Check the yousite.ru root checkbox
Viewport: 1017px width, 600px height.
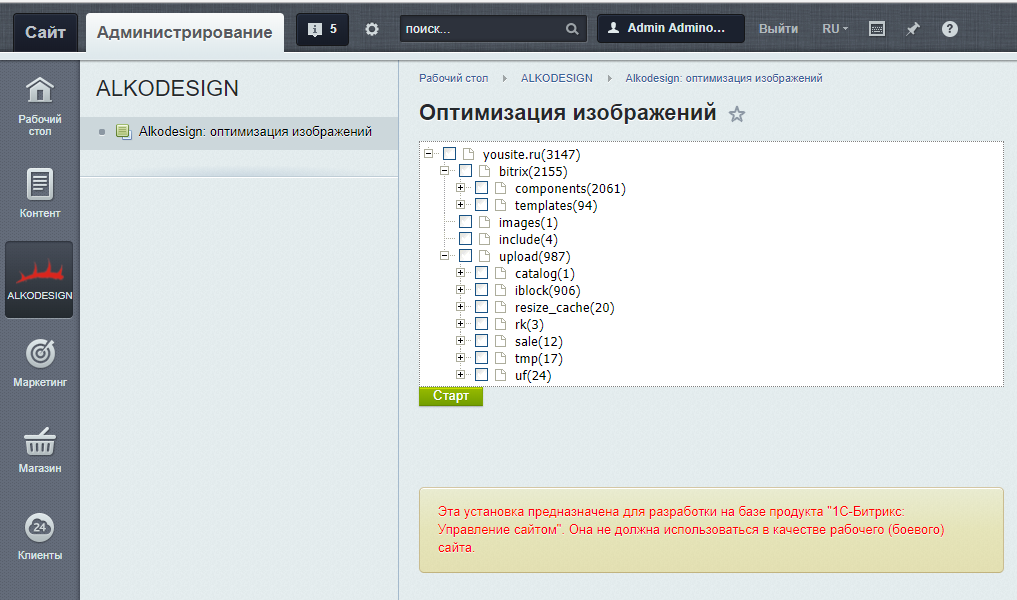coord(449,154)
